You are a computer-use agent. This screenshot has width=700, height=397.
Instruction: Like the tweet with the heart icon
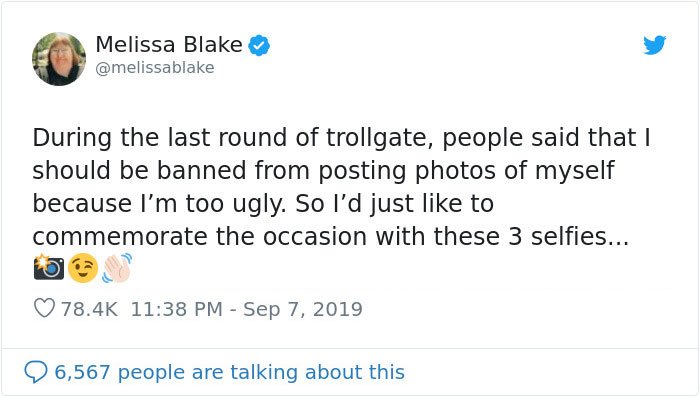point(44,308)
